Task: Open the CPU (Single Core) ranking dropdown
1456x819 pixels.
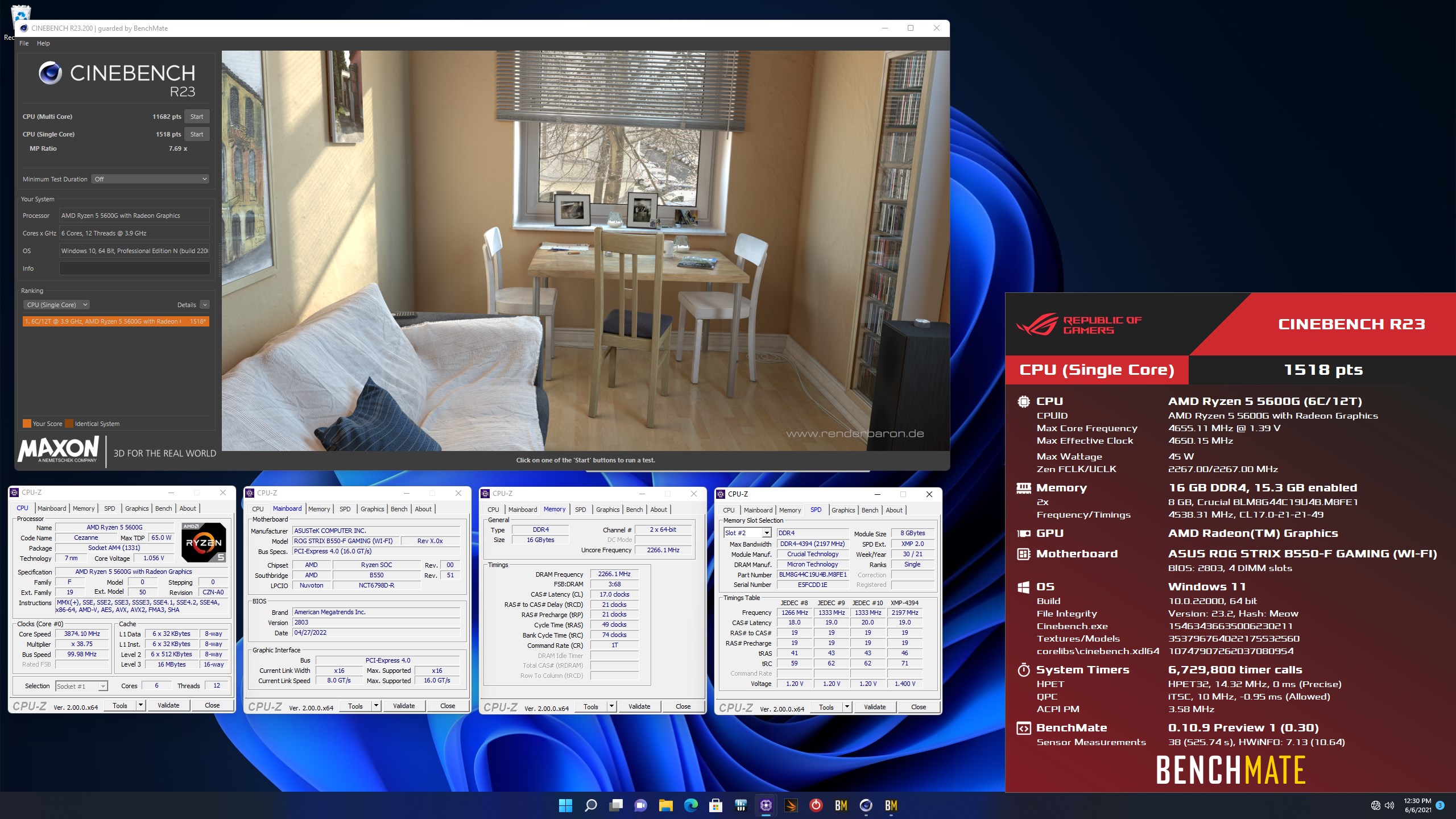Action: tap(57, 305)
